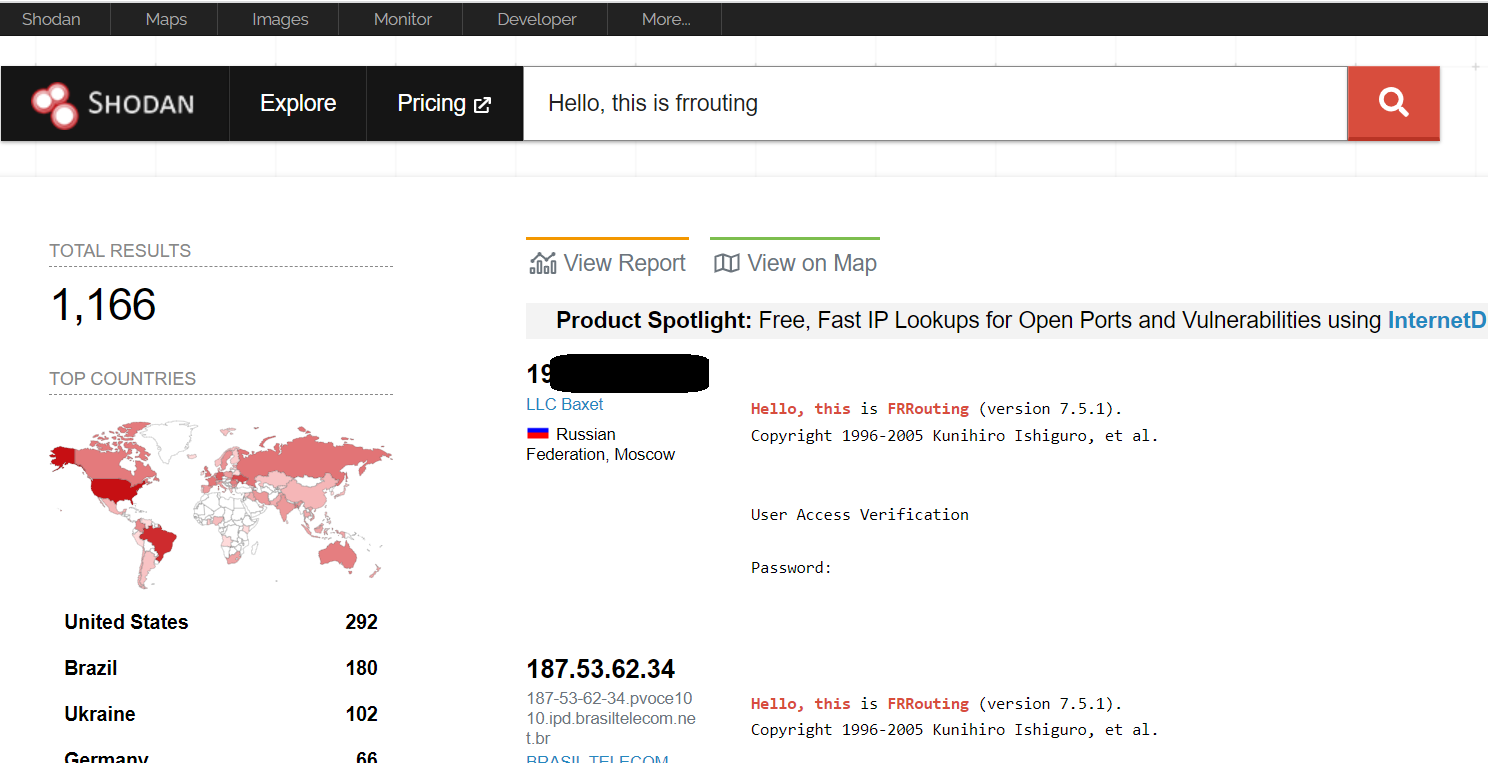Filter results by Brazil
The width and height of the screenshot is (1488, 763).
[91, 668]
